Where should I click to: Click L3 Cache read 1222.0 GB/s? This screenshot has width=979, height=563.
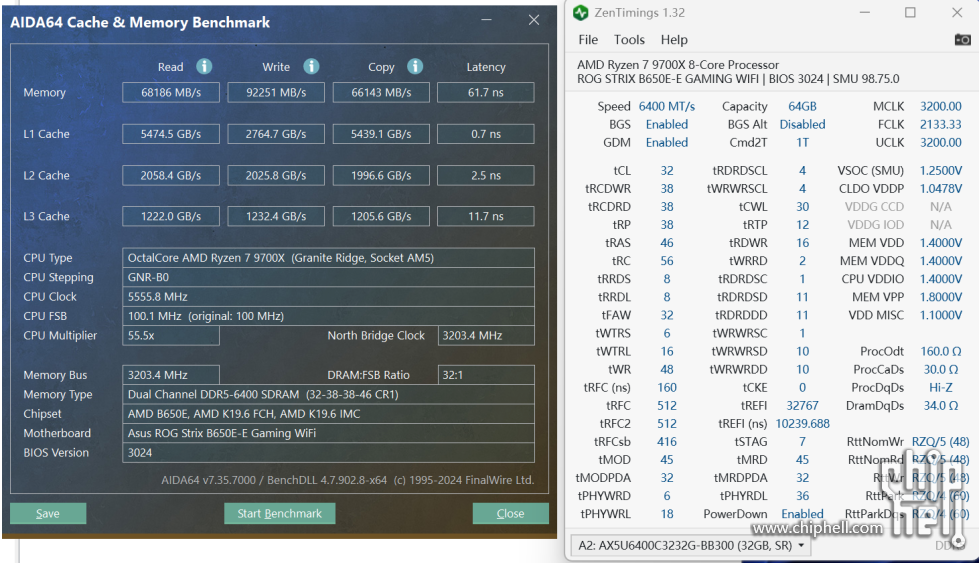click(170, 216)
